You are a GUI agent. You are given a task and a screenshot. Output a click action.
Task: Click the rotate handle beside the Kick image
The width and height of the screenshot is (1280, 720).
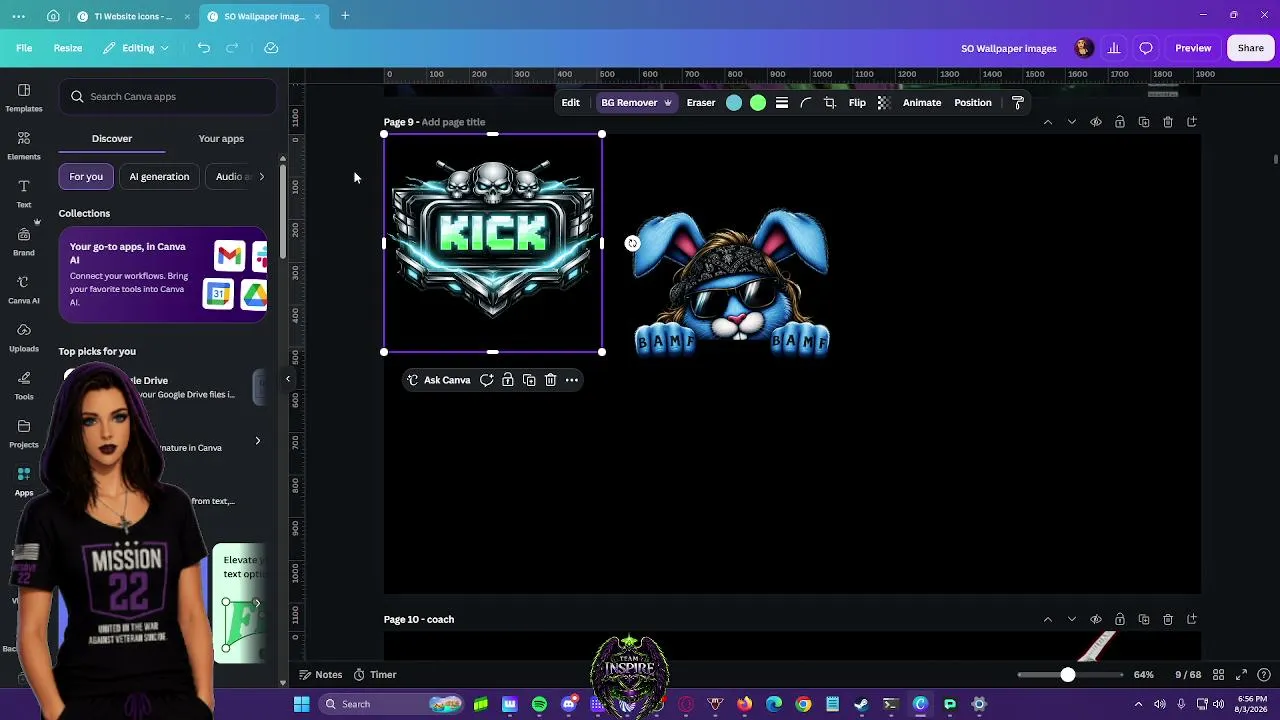[x=632, y=243]
